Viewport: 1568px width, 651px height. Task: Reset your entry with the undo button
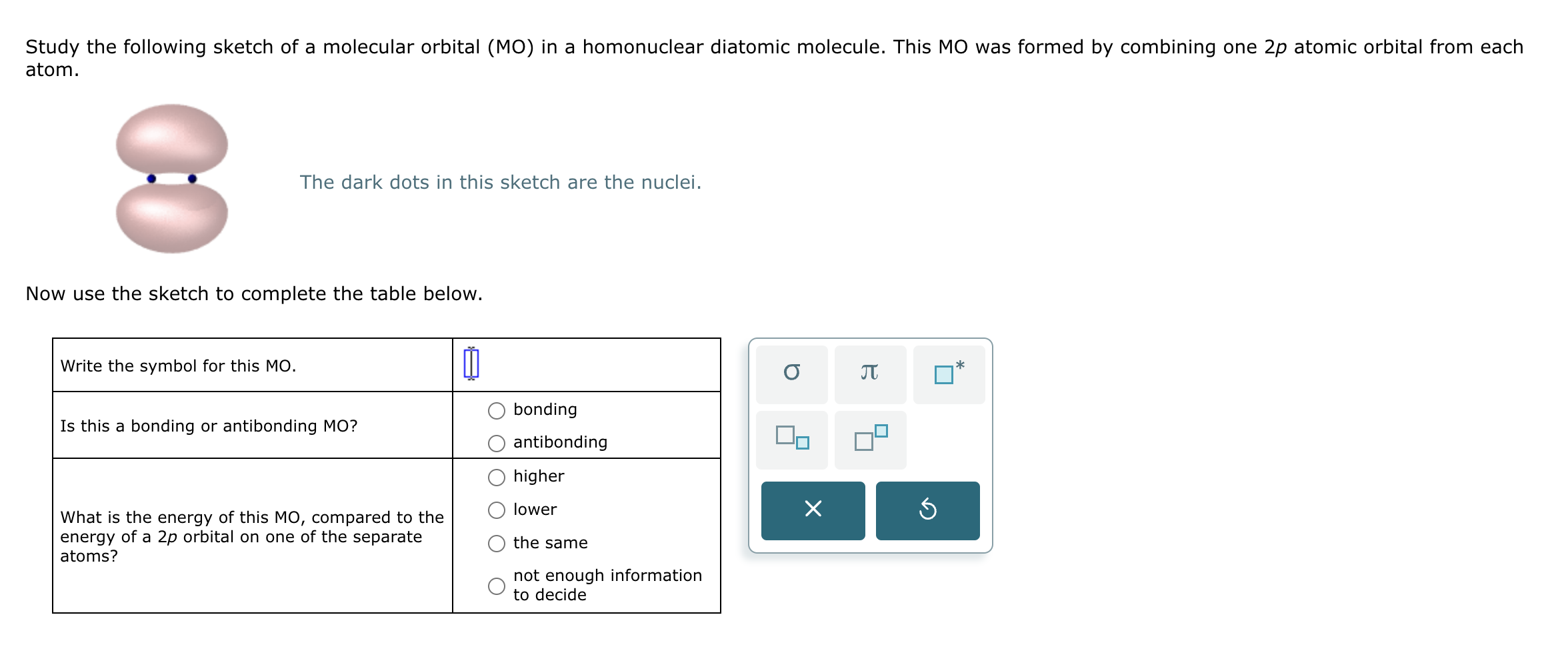(x=928, y=510)
